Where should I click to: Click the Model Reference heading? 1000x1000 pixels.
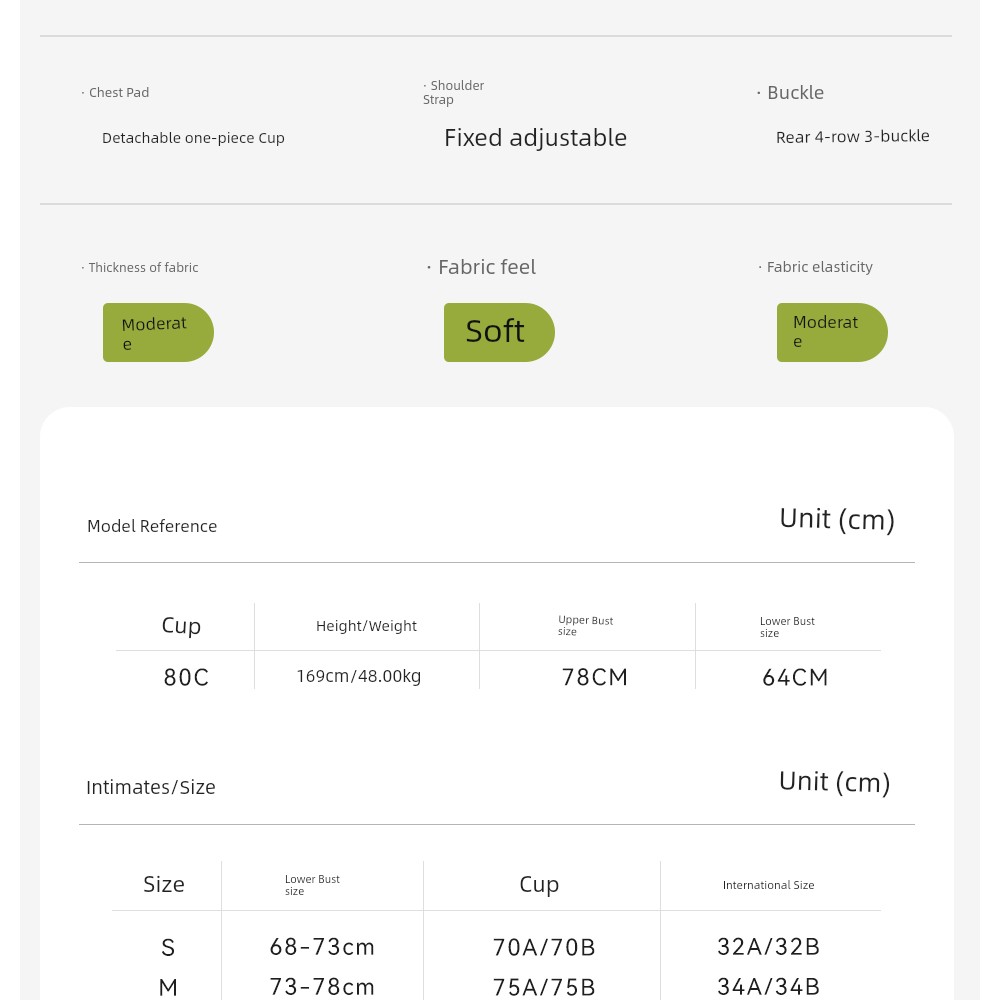[152, 526]
